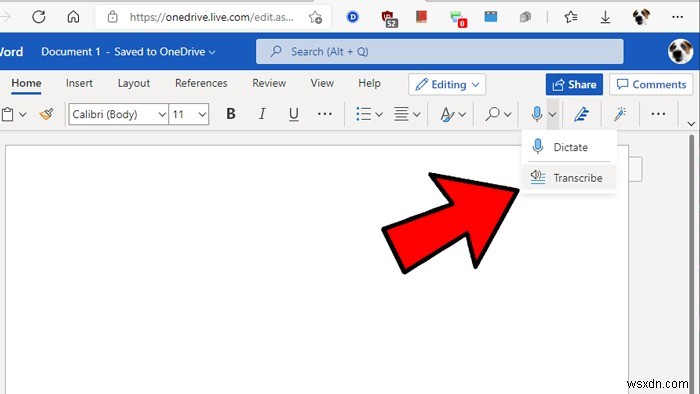Collapse the Dictate dropdown arrow

pos(552,115)
